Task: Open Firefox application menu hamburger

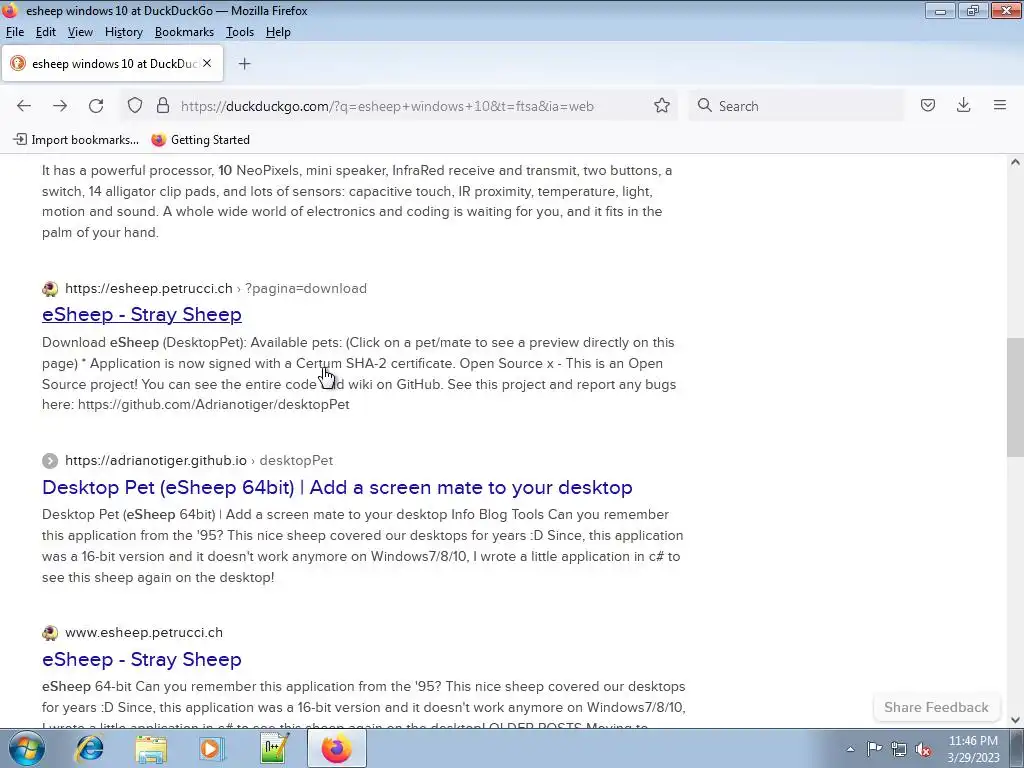Action: [x=999, y=105]
